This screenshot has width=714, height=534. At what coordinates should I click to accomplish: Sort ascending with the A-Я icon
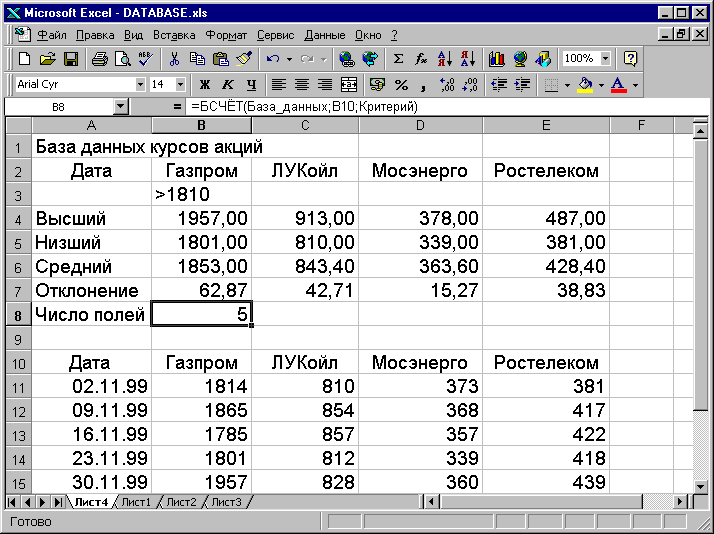point(444,59)
